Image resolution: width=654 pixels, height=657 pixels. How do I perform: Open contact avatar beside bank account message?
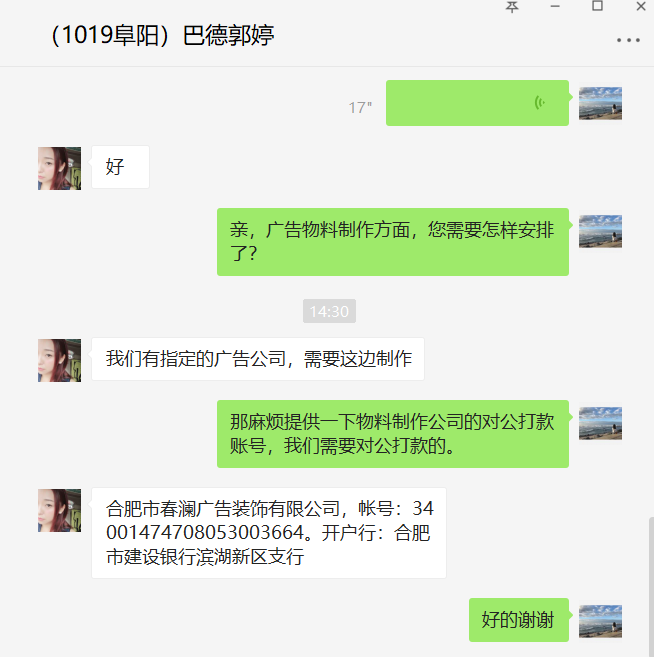tap(59, 510)
